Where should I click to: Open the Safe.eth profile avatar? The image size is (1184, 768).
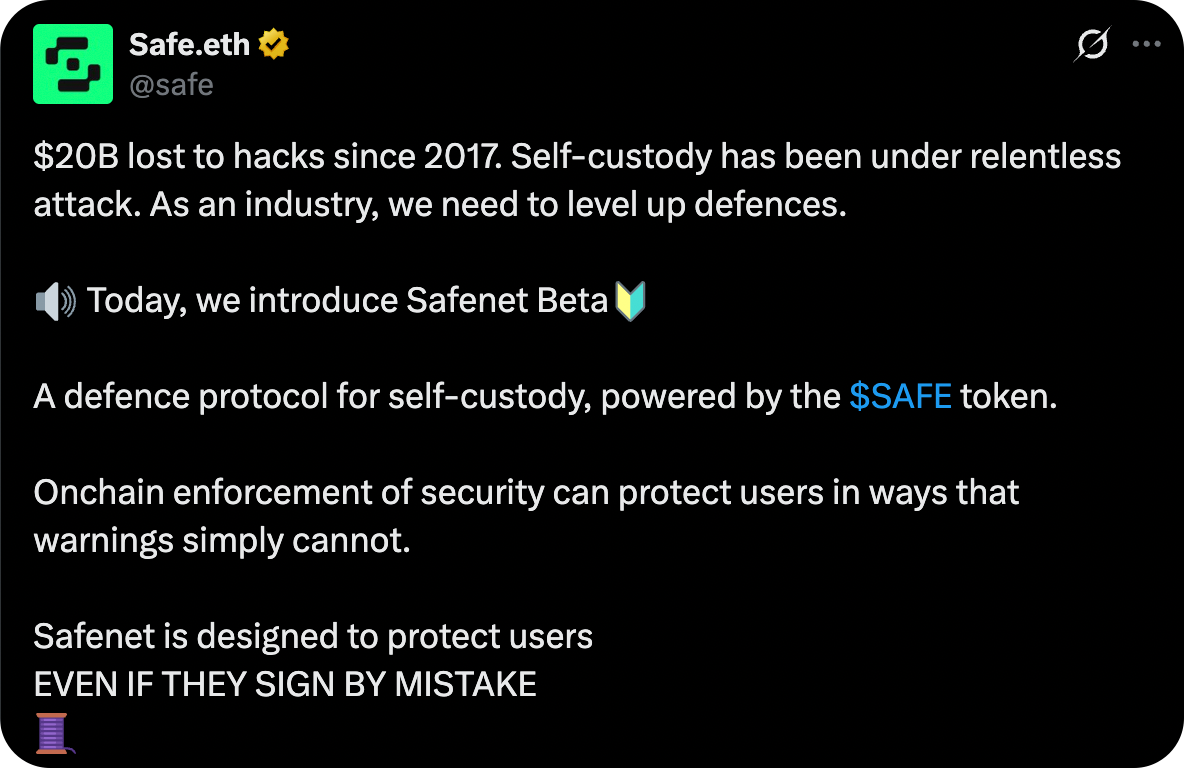(x=73, y=64)
